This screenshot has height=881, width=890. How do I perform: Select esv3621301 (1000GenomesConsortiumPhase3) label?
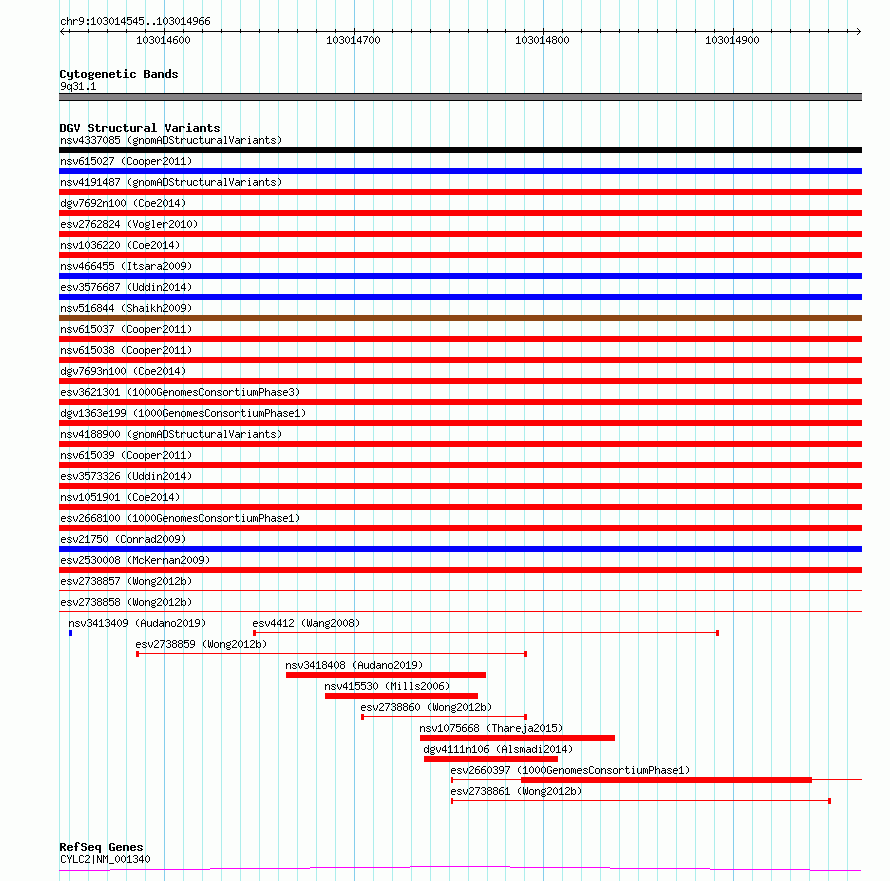[x=180, y=392]
